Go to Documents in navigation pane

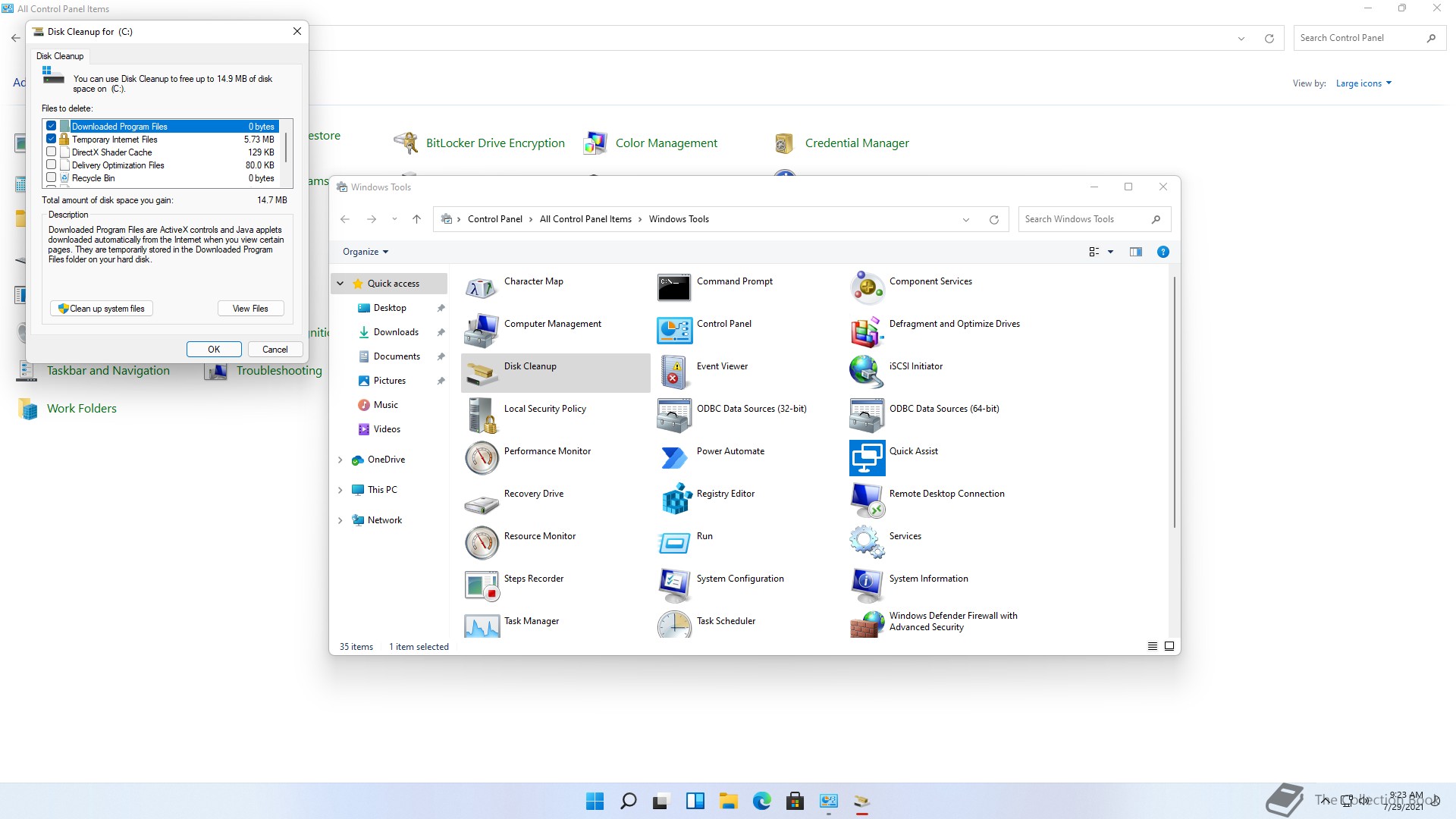pos(397,356)
